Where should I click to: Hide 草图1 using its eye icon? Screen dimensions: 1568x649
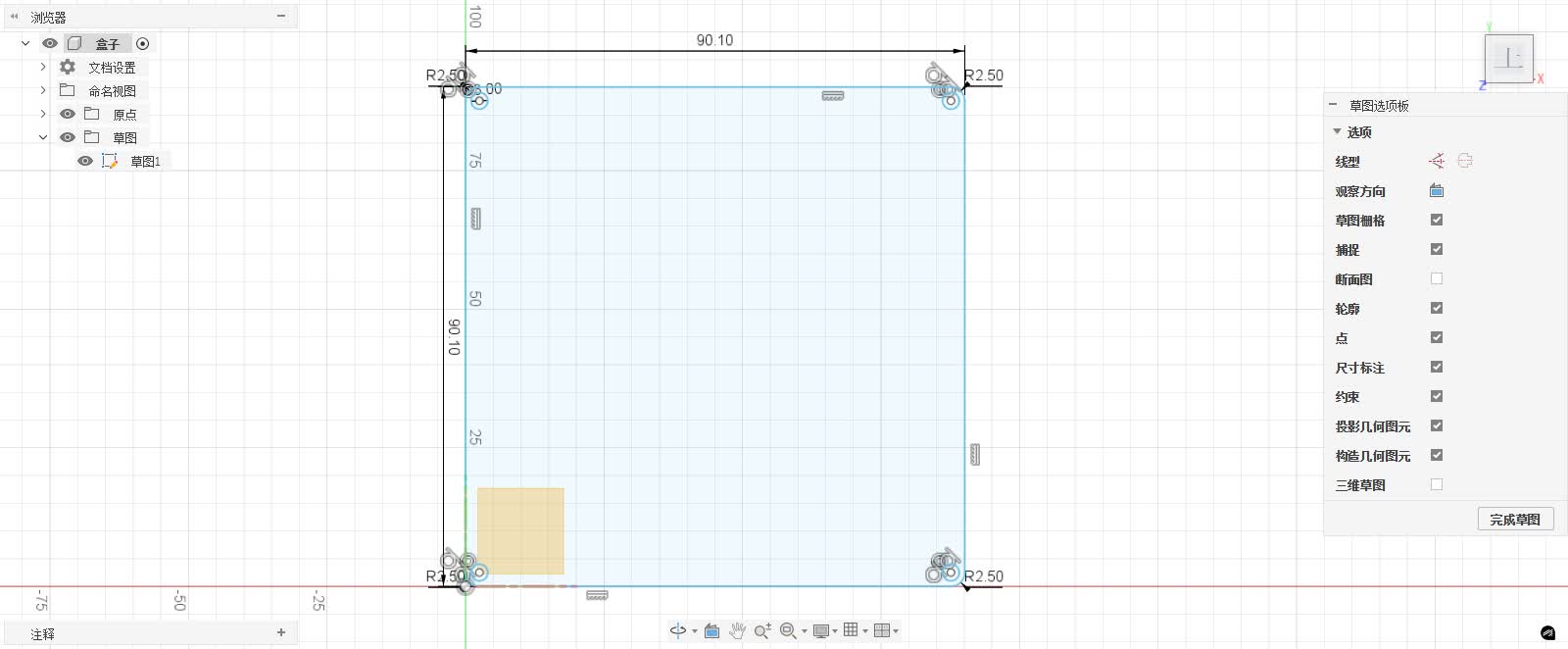click(x=85, y=161)
